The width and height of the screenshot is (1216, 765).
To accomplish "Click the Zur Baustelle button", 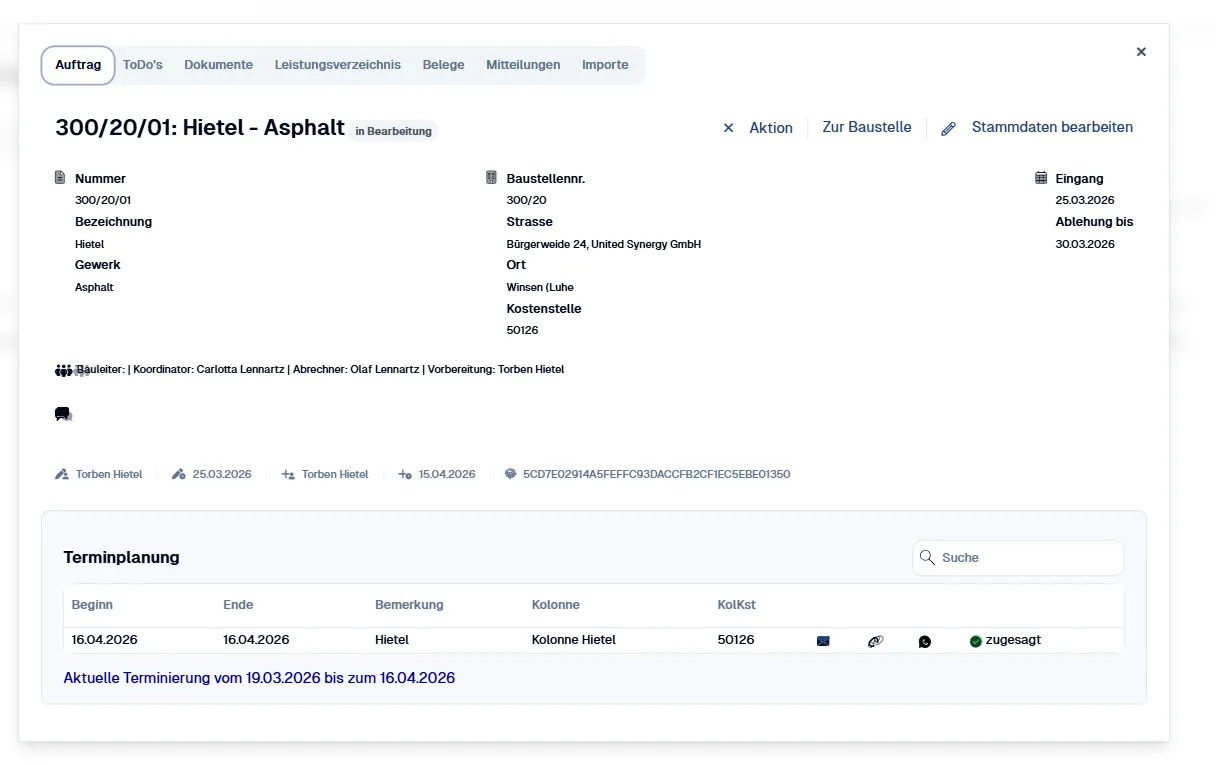I will [x=866, y=127].
